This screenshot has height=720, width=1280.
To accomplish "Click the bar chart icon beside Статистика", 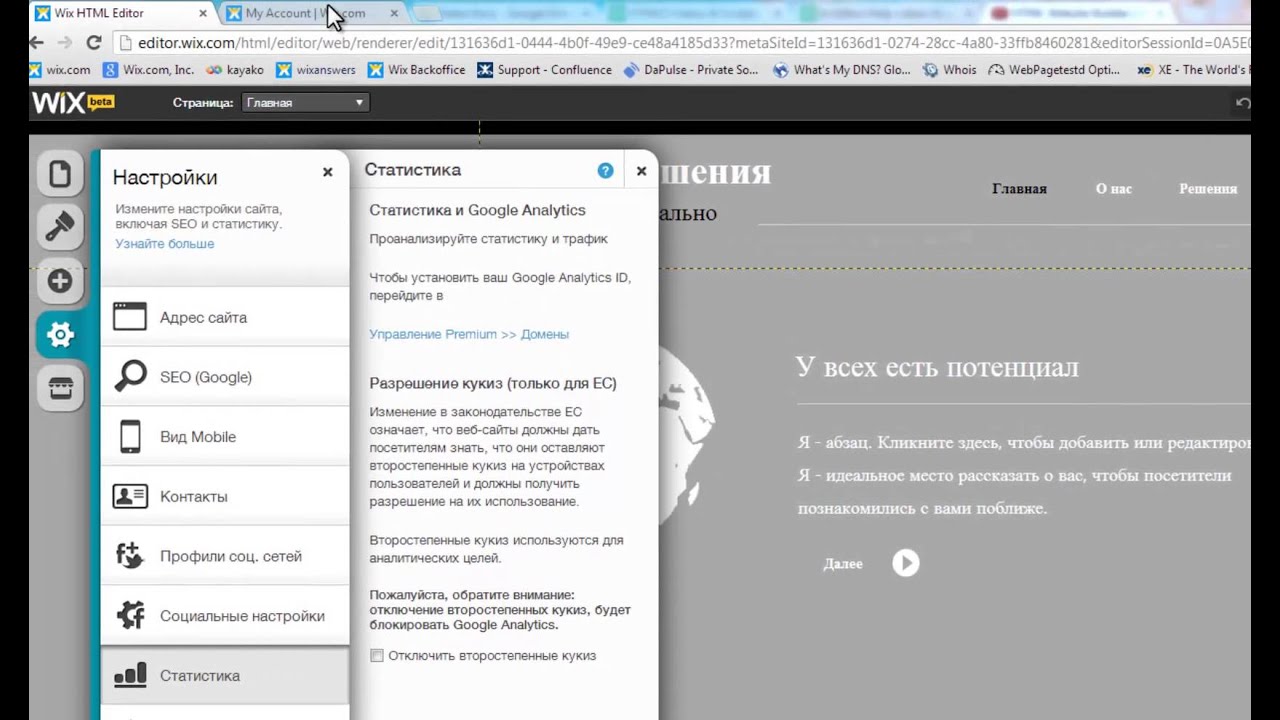I will (x=130, y=675).
